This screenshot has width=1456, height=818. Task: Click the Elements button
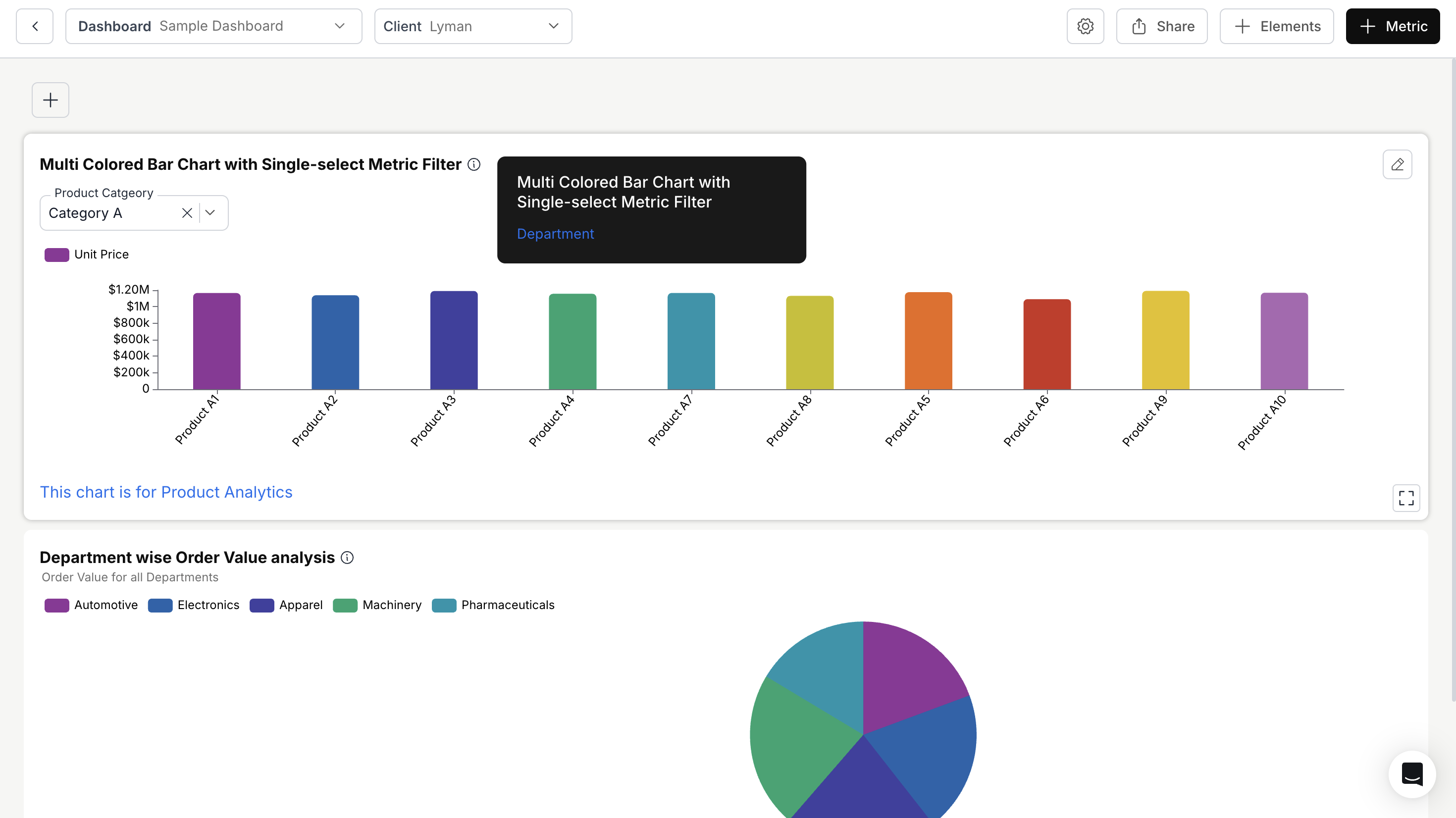1276,26
